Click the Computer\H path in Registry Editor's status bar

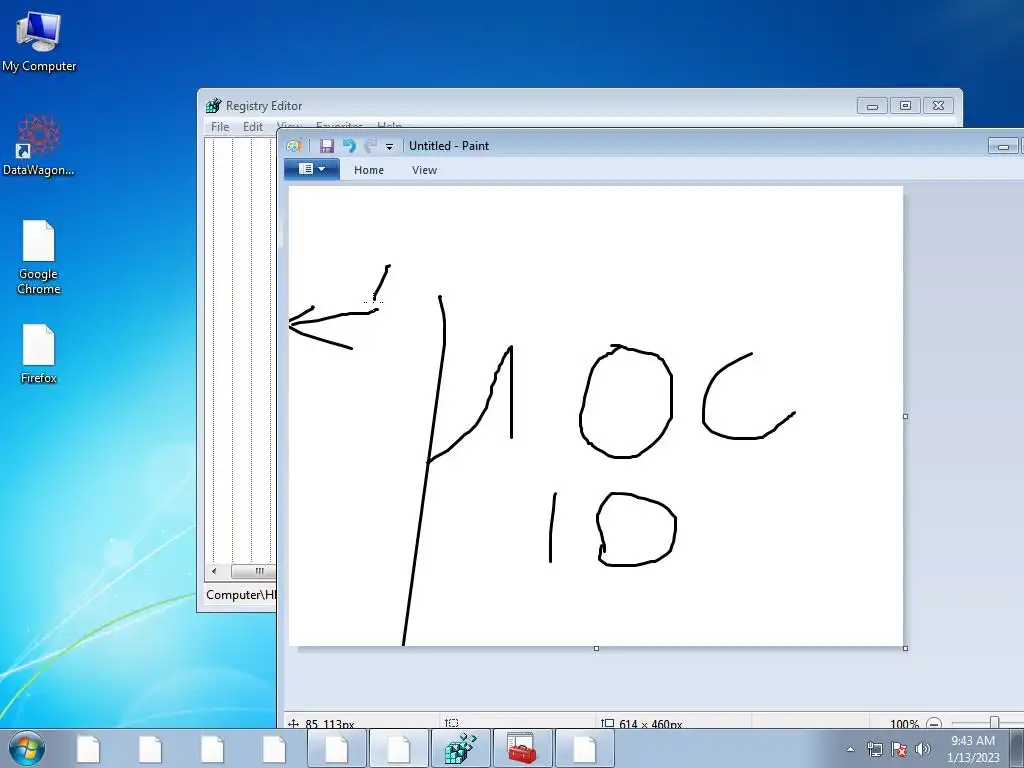[x=241, y=595]
